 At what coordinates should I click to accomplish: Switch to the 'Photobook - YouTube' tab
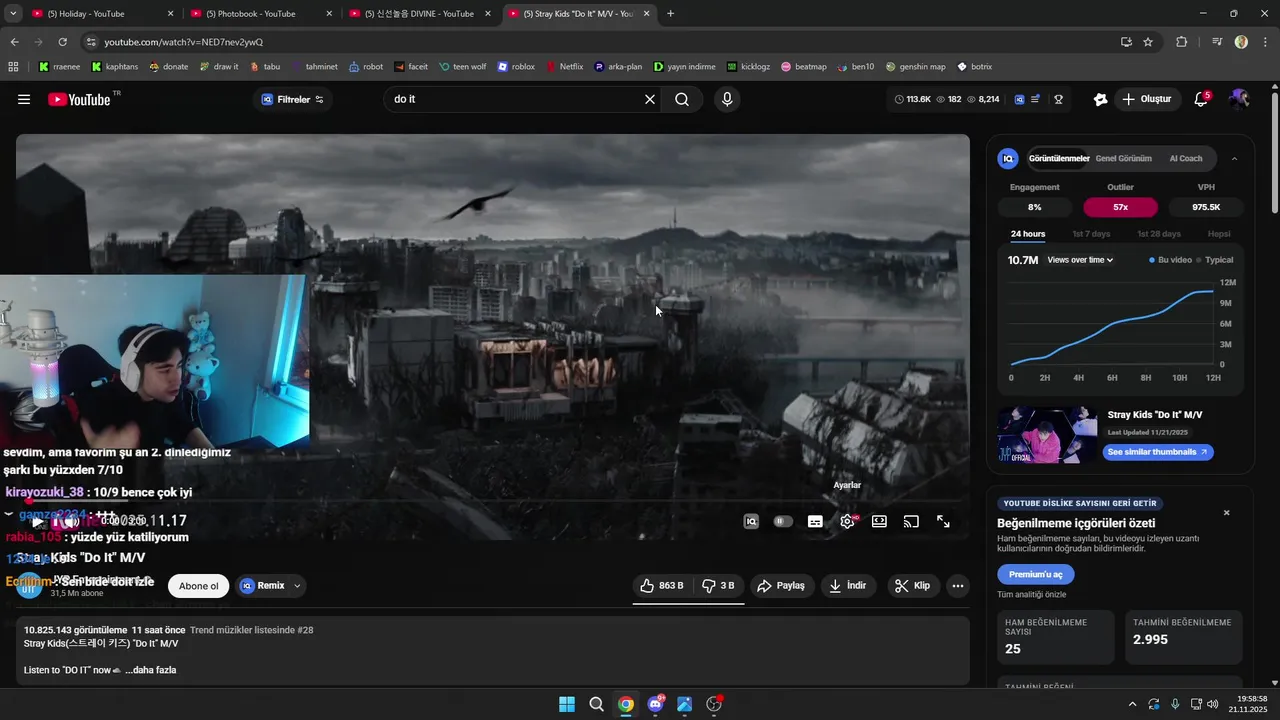[x=261, y=14]
